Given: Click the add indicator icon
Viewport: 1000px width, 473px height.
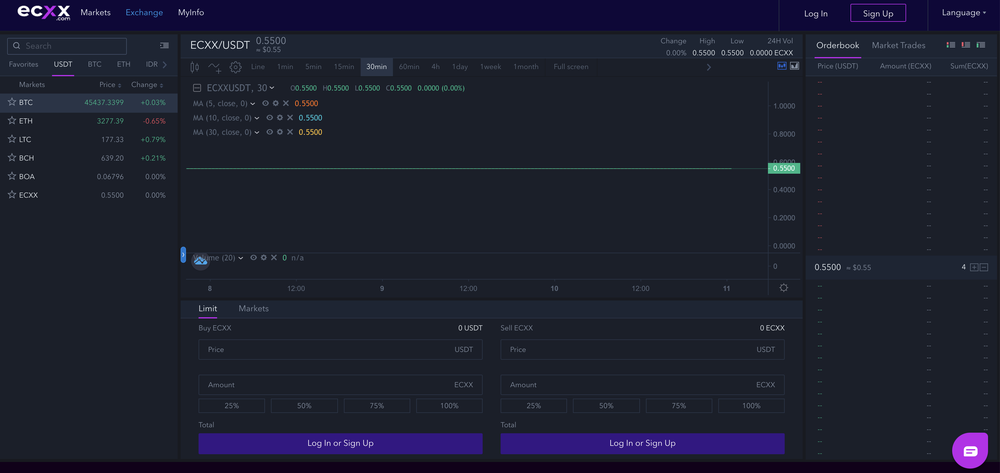Looking at the screenshot, I should 215,67.
